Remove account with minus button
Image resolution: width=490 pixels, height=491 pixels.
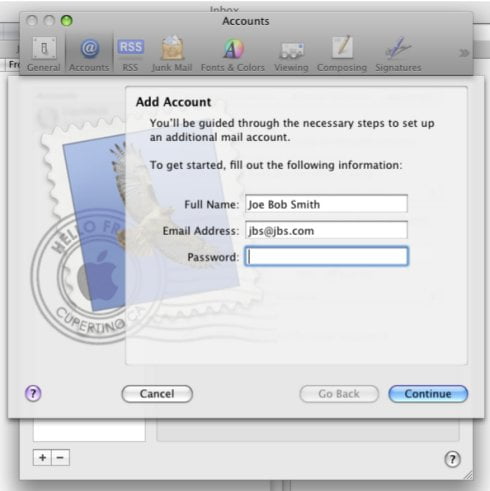tap(60, 458)
